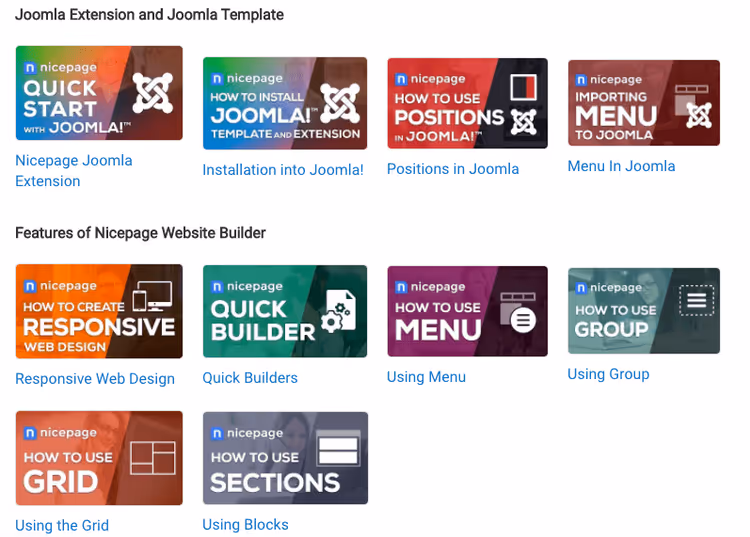Open the Positions in Joomla video thumbnail

[467, 103]
